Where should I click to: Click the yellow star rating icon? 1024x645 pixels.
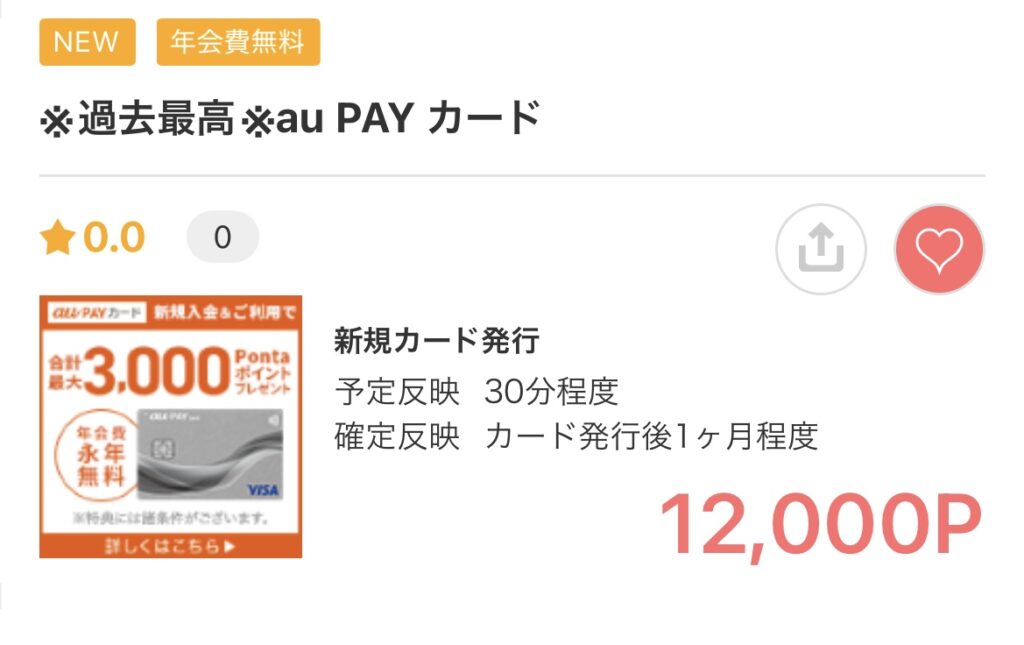(x=57, y=237)
